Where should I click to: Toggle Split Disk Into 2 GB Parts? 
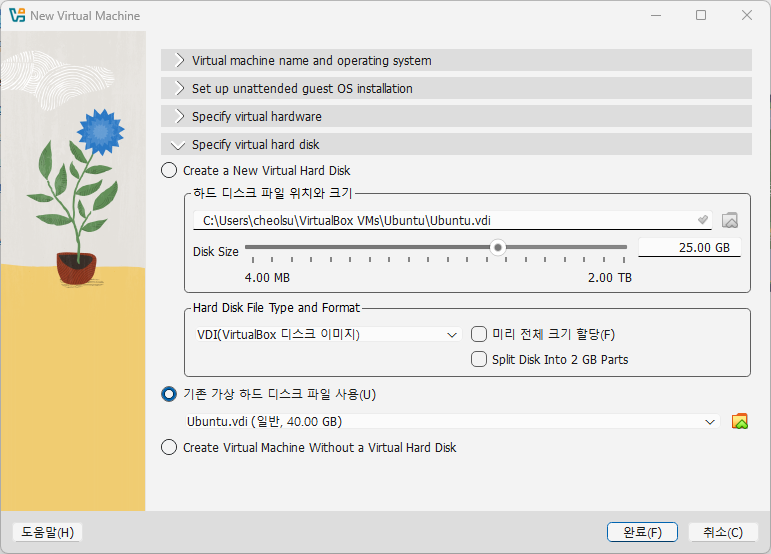pyautogui.click(x=479, y=359)
